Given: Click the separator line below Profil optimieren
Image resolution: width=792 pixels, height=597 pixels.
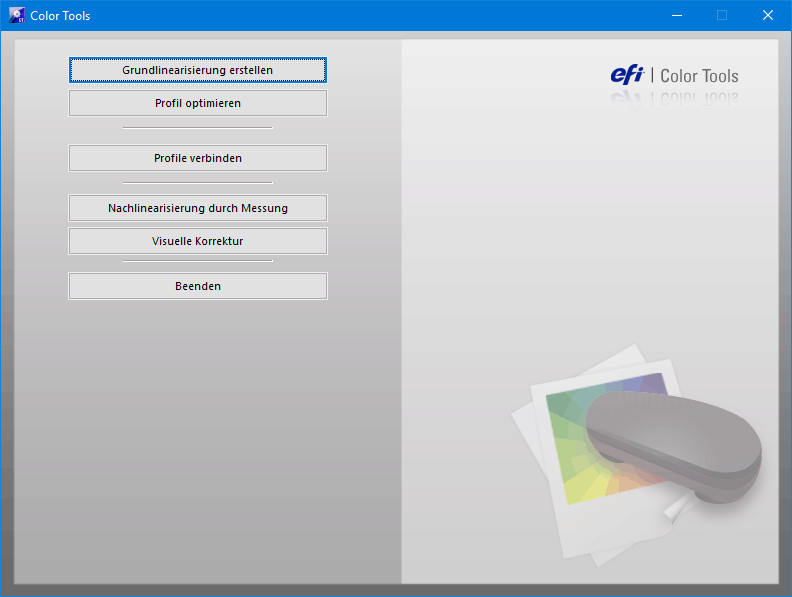Looking at the screenshot, I should tap(197, 128).
